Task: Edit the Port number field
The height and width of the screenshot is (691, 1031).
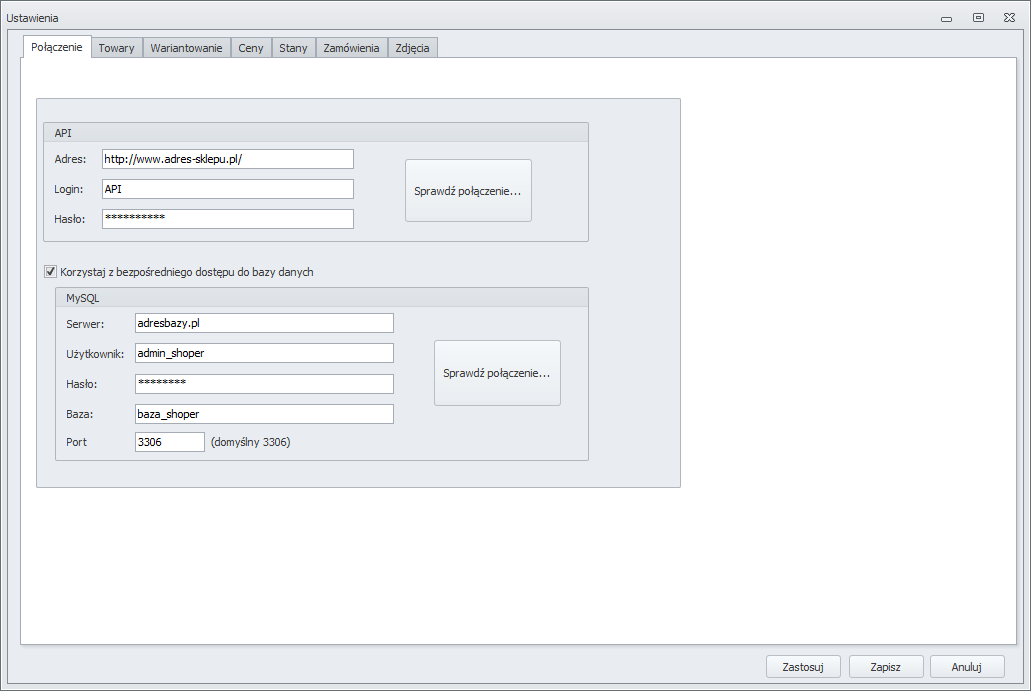Action: 170,442
